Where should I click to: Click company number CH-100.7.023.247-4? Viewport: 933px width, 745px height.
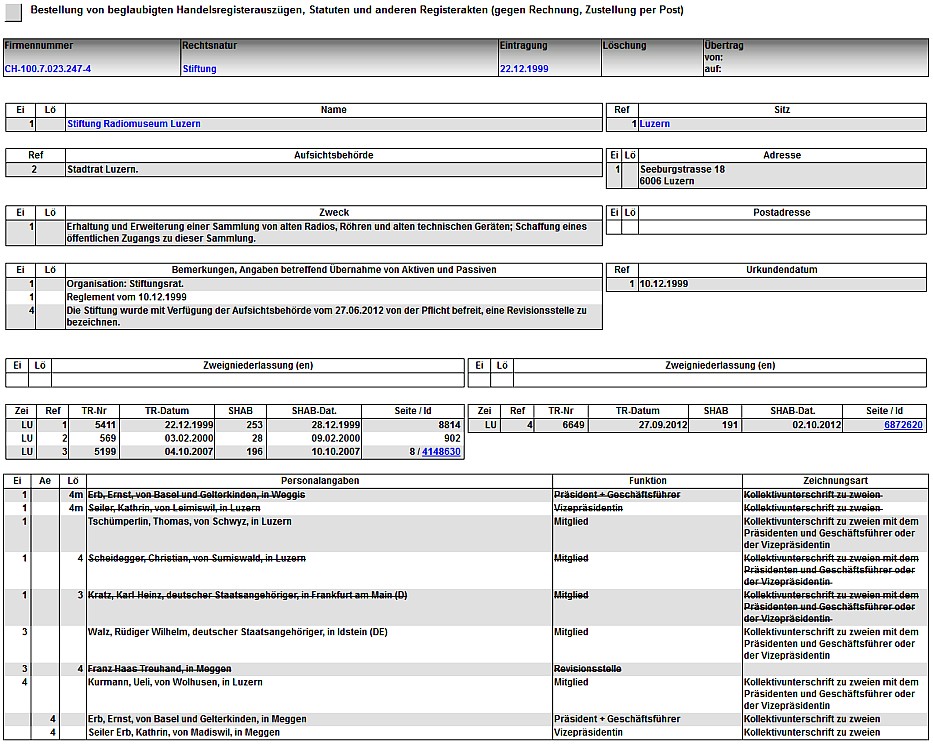point(48,69)
